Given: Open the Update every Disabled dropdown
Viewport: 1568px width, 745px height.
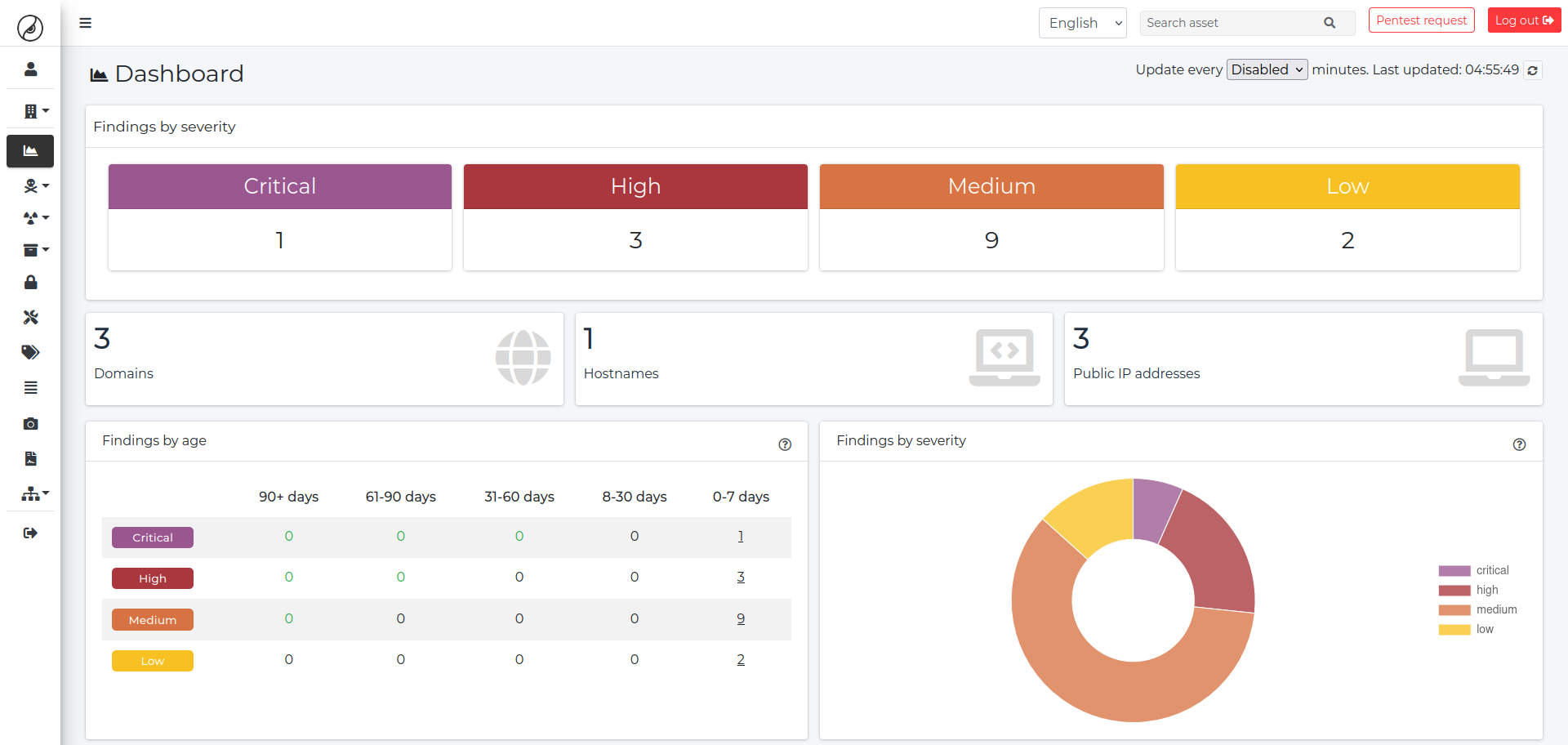Looking at the screenshot, I should tap(1267, 69).
